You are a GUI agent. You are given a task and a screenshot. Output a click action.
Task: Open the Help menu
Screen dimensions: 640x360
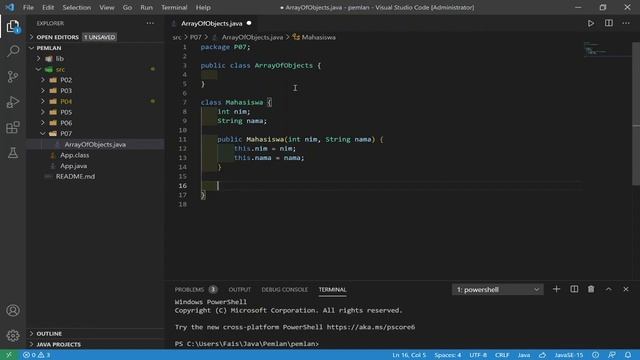coord(203,7)
